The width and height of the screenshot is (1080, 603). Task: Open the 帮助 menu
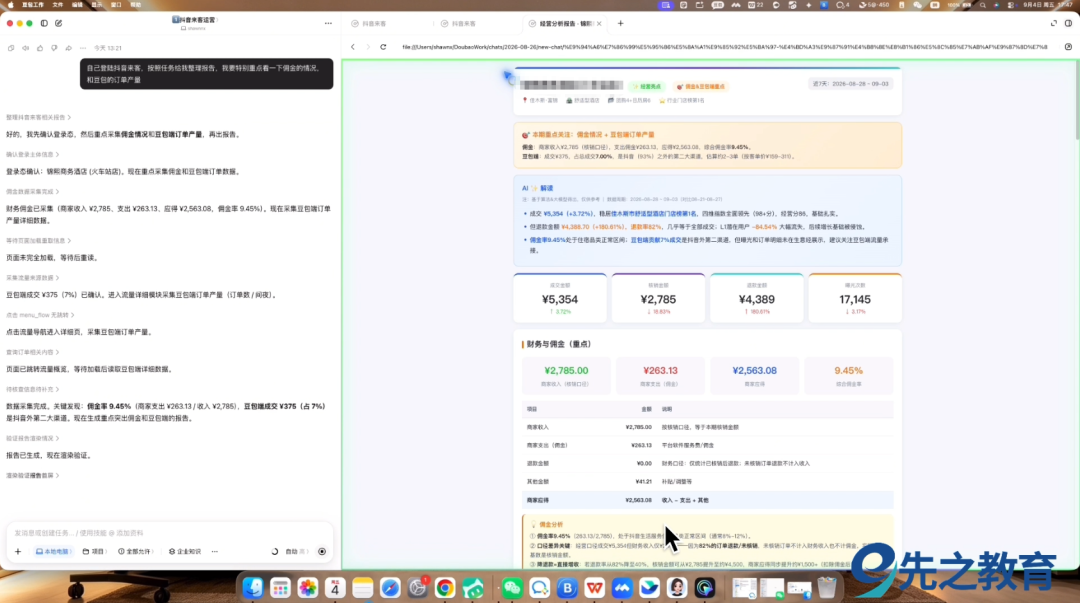coord(136,5)
